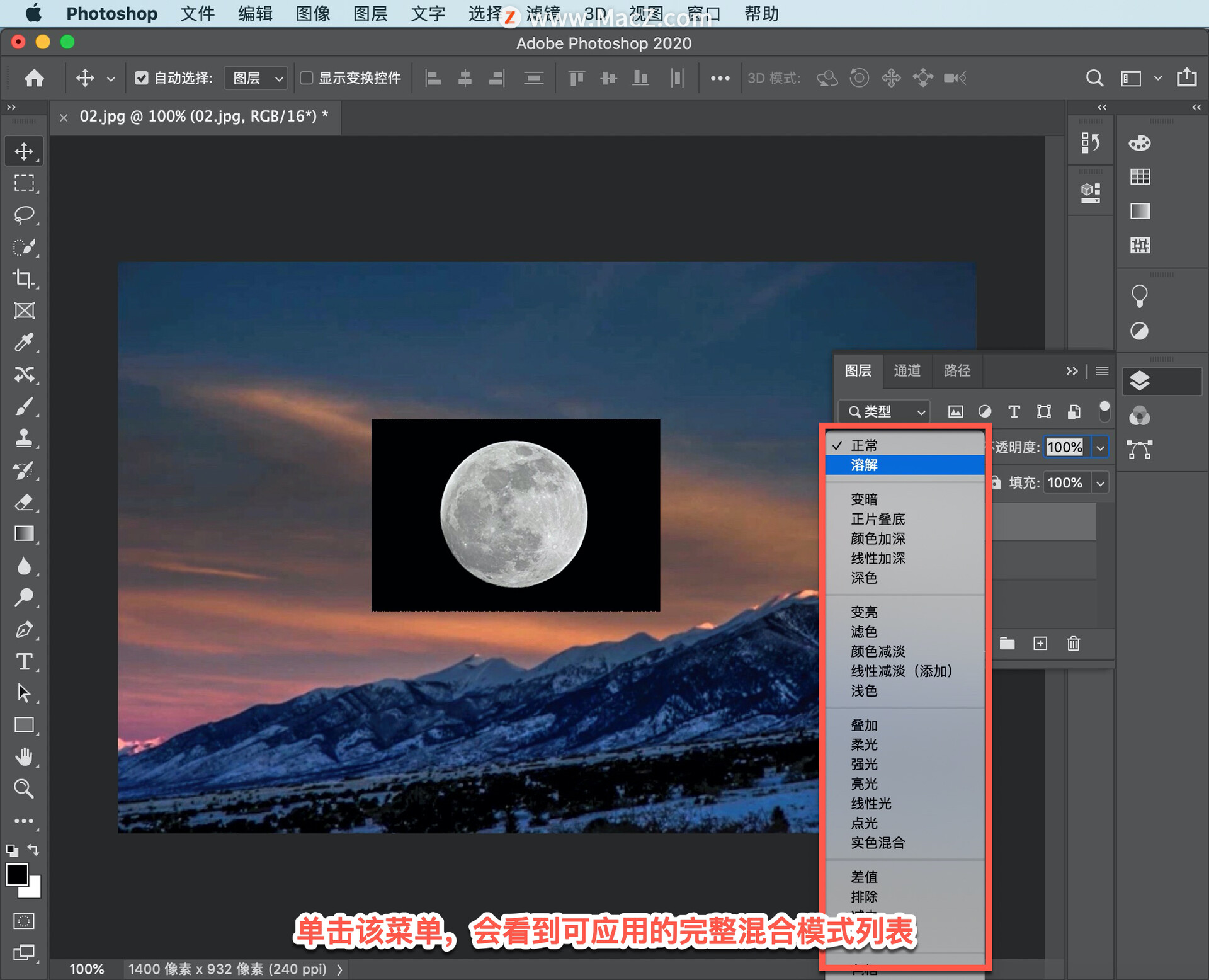This screenshot has width=1209, height=980.
Task: Open the Gradients panel icon
Action: point(1140,211)
